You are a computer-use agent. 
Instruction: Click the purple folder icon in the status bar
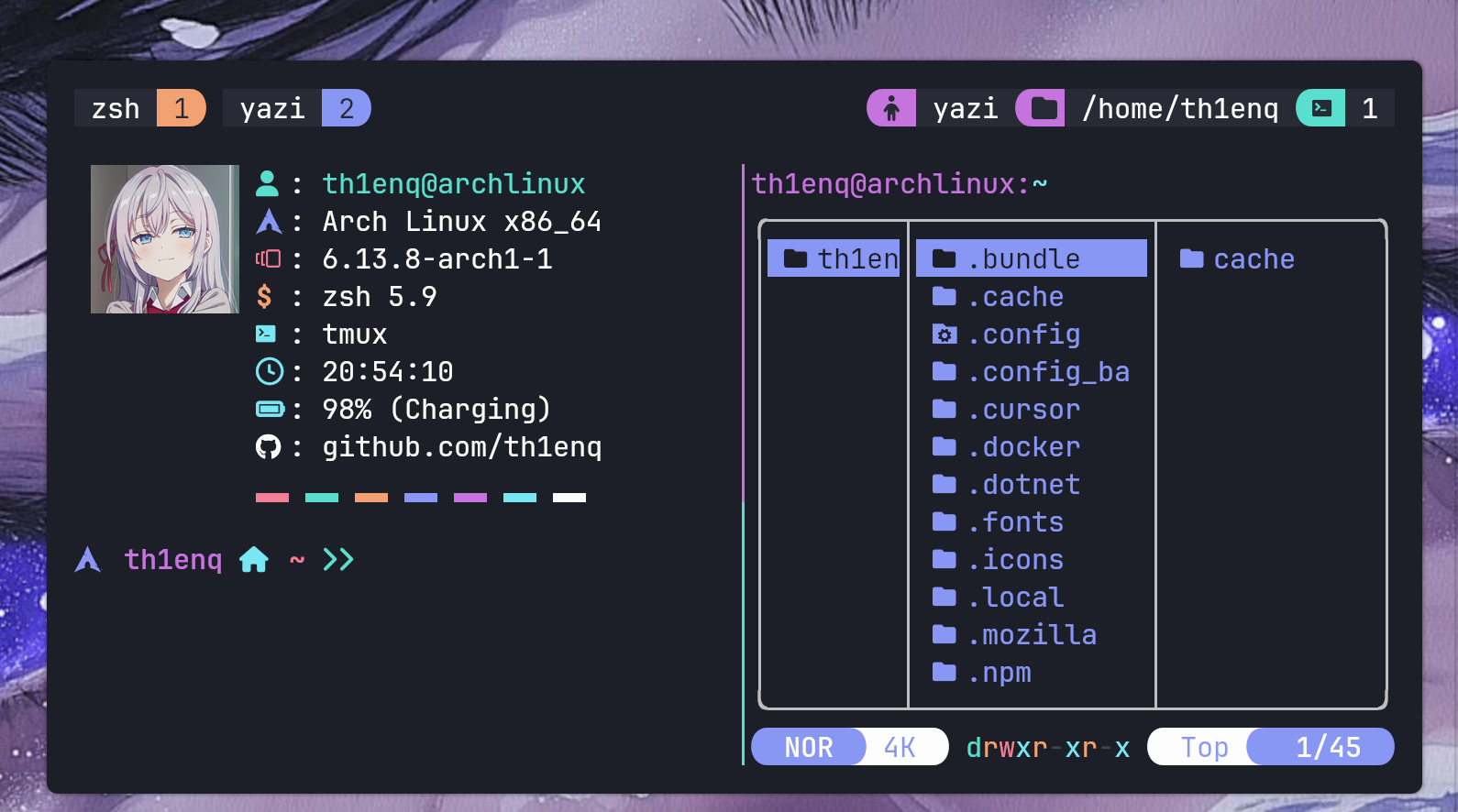click(x=1043, y=108)
